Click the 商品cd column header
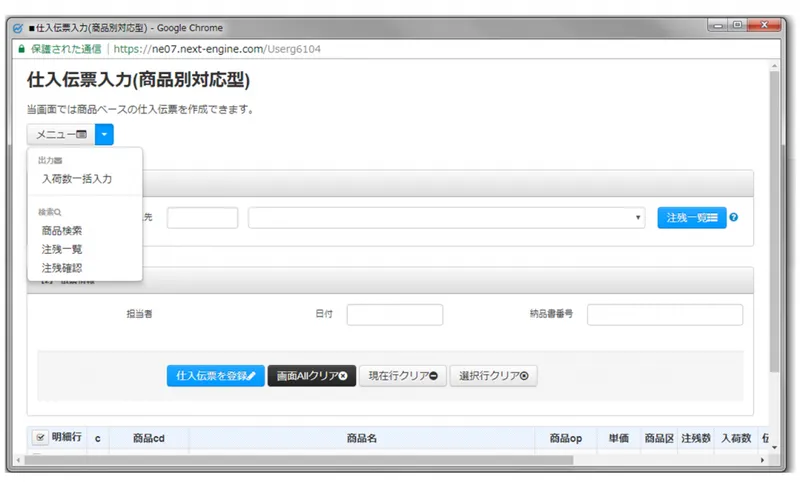Screen dimensions: 800x490 [x=149, y=438]
